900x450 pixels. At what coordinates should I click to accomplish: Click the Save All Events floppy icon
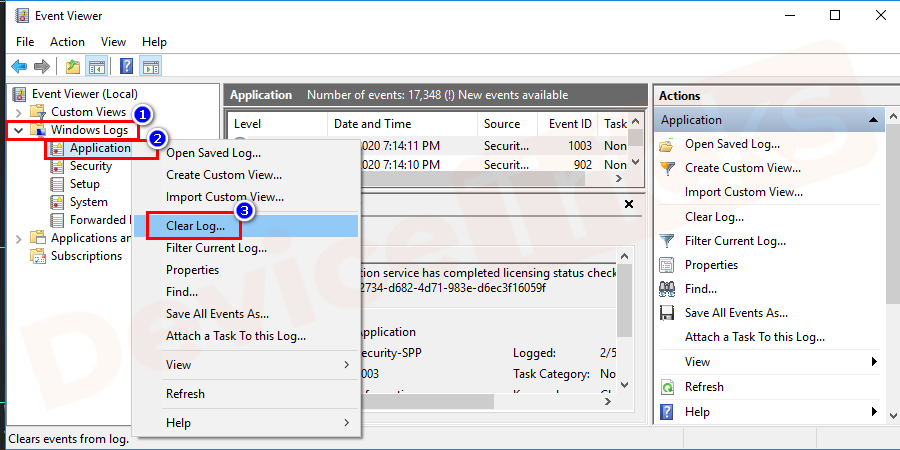(x=667, y=313)
